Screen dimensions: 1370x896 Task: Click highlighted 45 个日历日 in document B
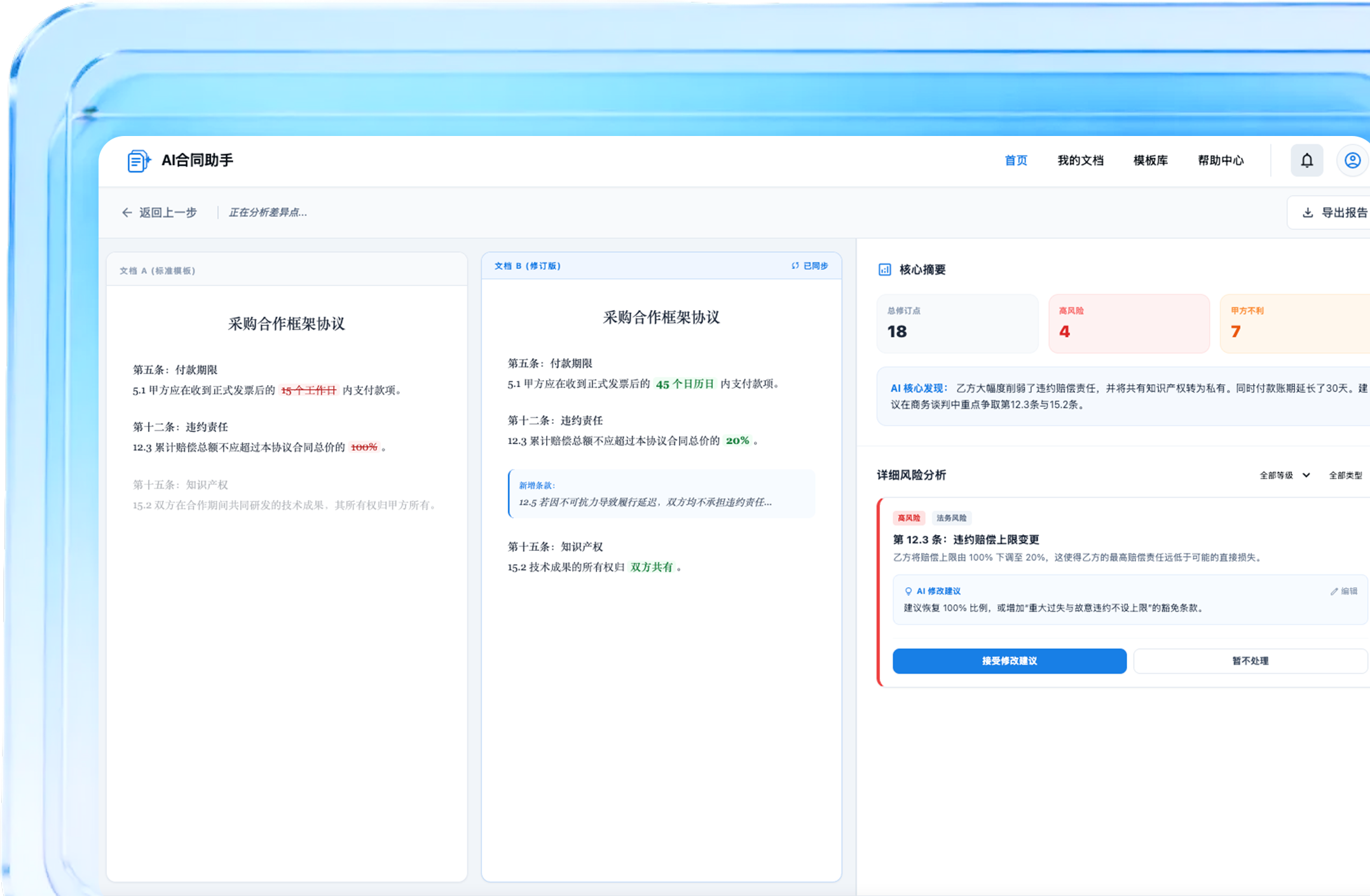point(685,384)
